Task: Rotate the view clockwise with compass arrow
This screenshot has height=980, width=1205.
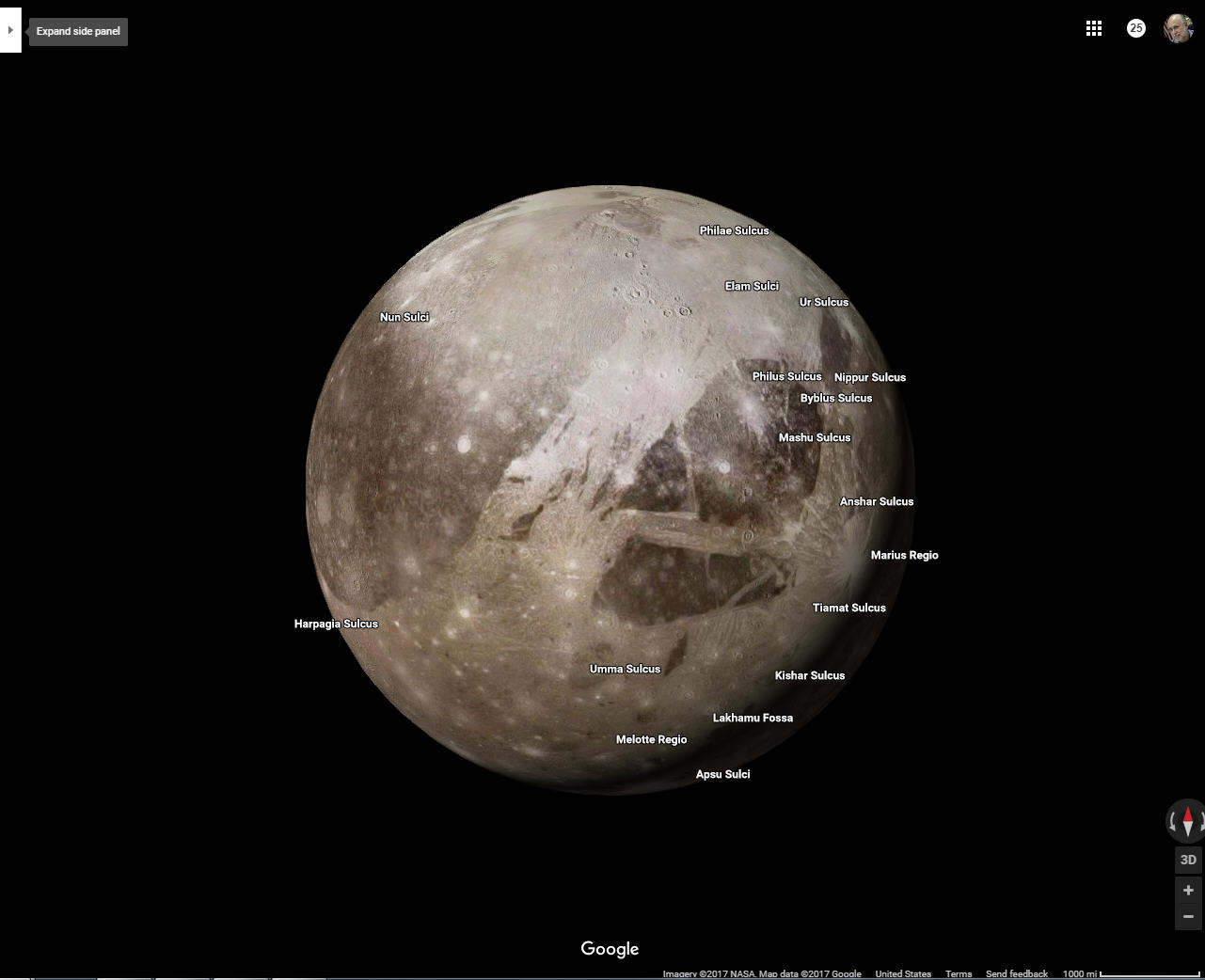Action: coord(1201,822)
